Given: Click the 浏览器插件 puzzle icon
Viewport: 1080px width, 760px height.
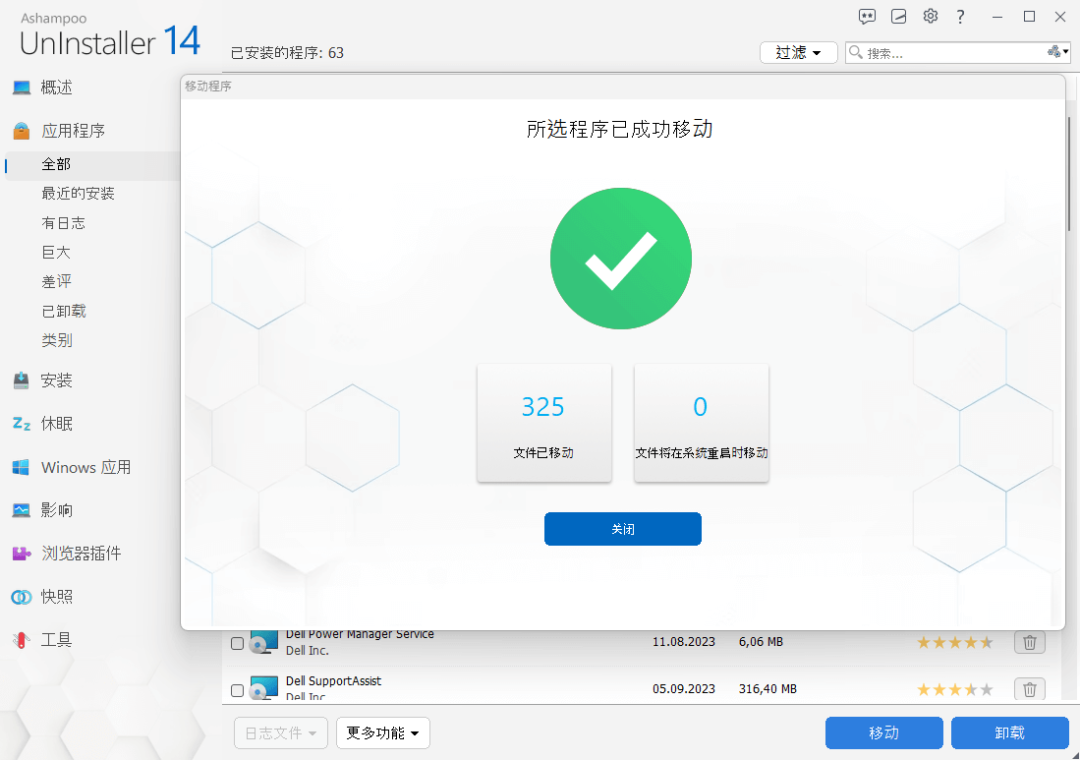Looking at the screenshot, I should (21, 553).
